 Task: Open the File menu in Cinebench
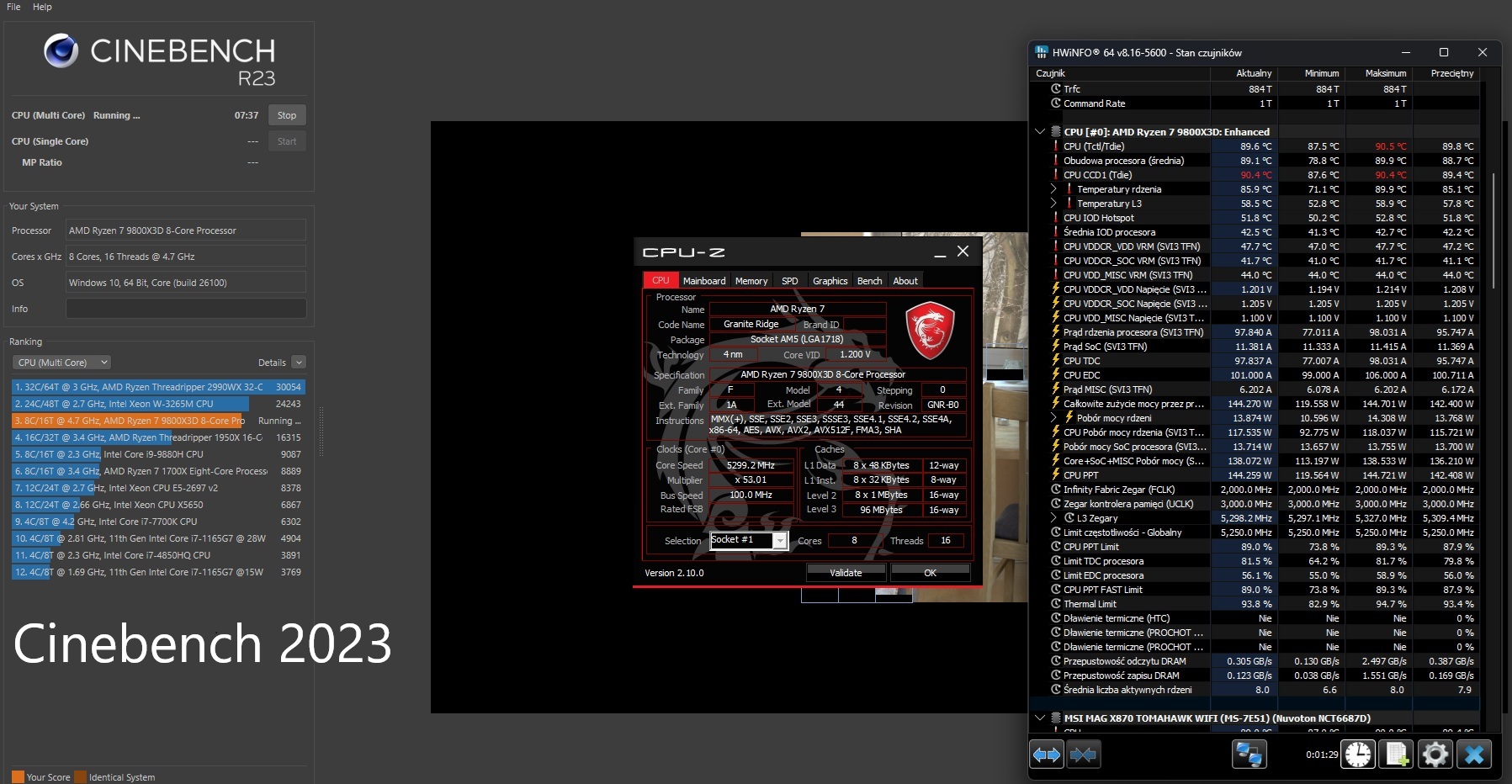click(x=13, y=7)
